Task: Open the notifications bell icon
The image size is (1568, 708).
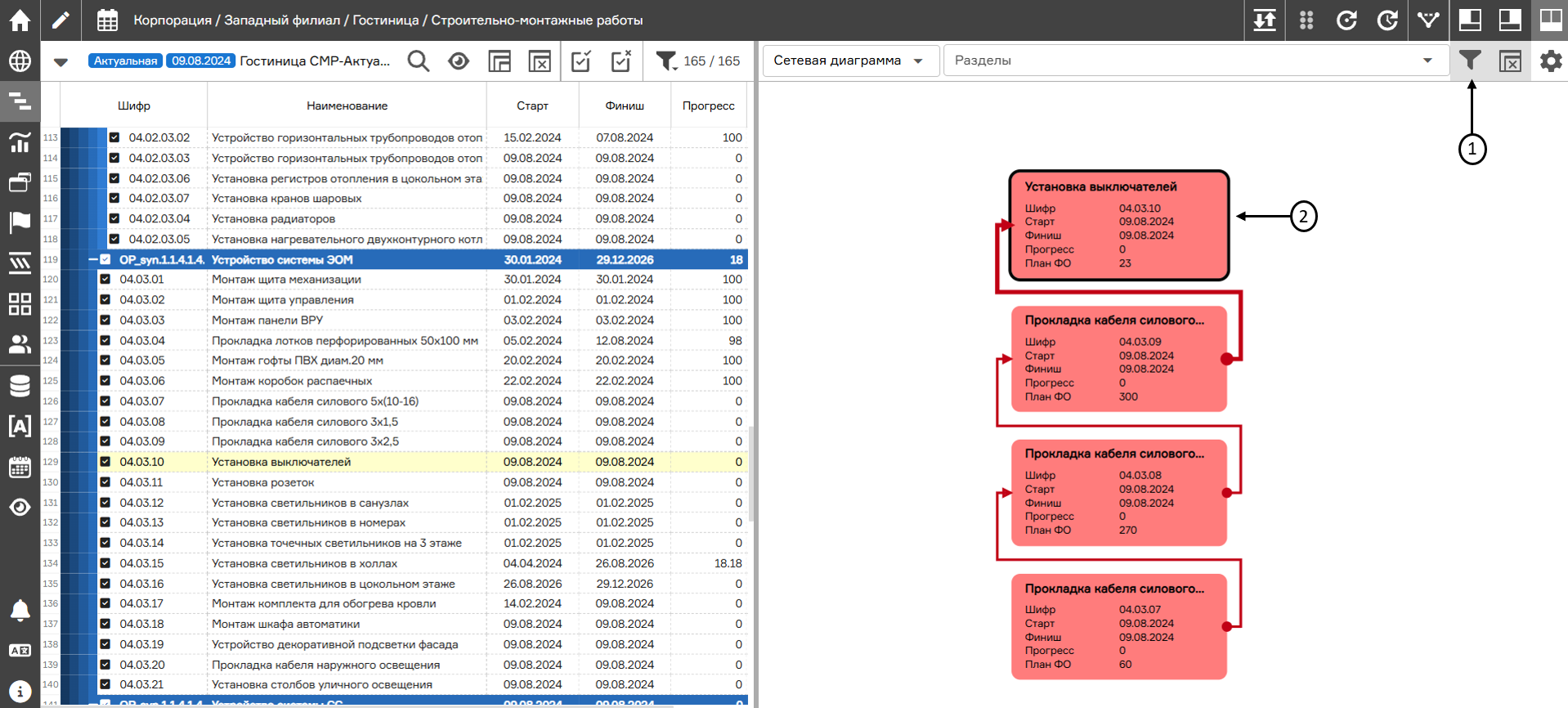Action: tap(20, 610)
